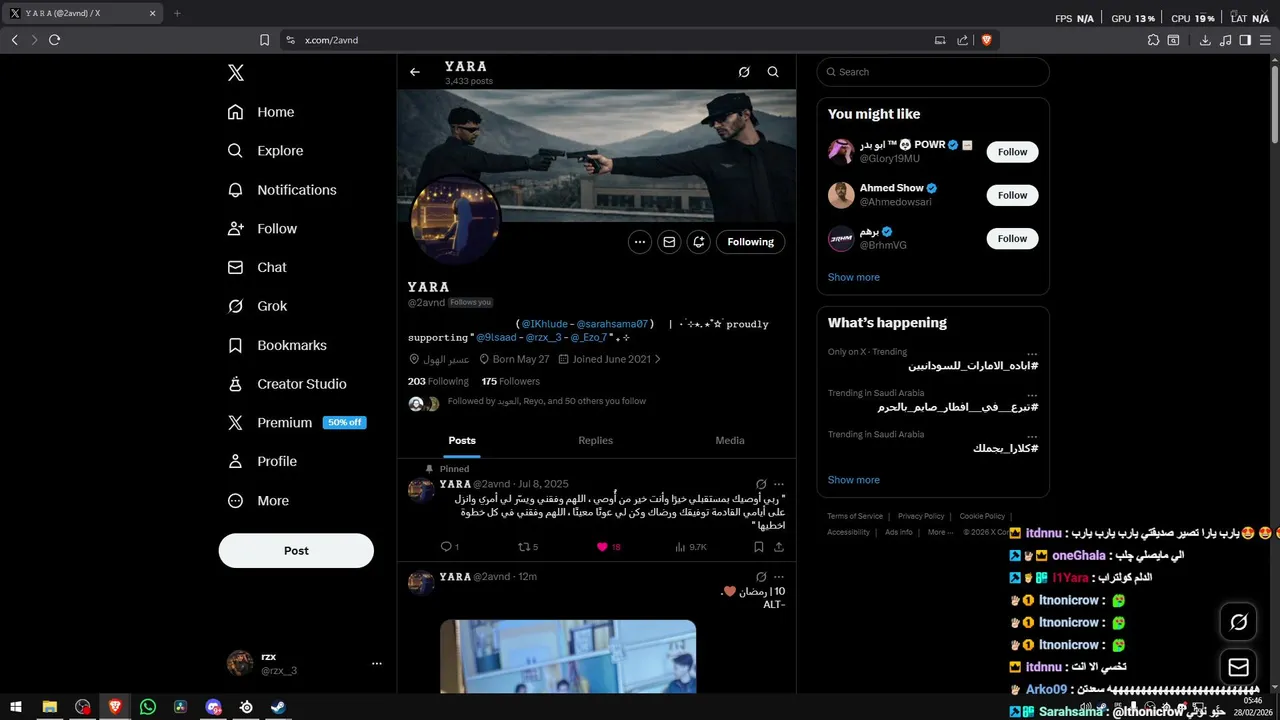
Task: Reload the page
Action: (x=54, y=40)
